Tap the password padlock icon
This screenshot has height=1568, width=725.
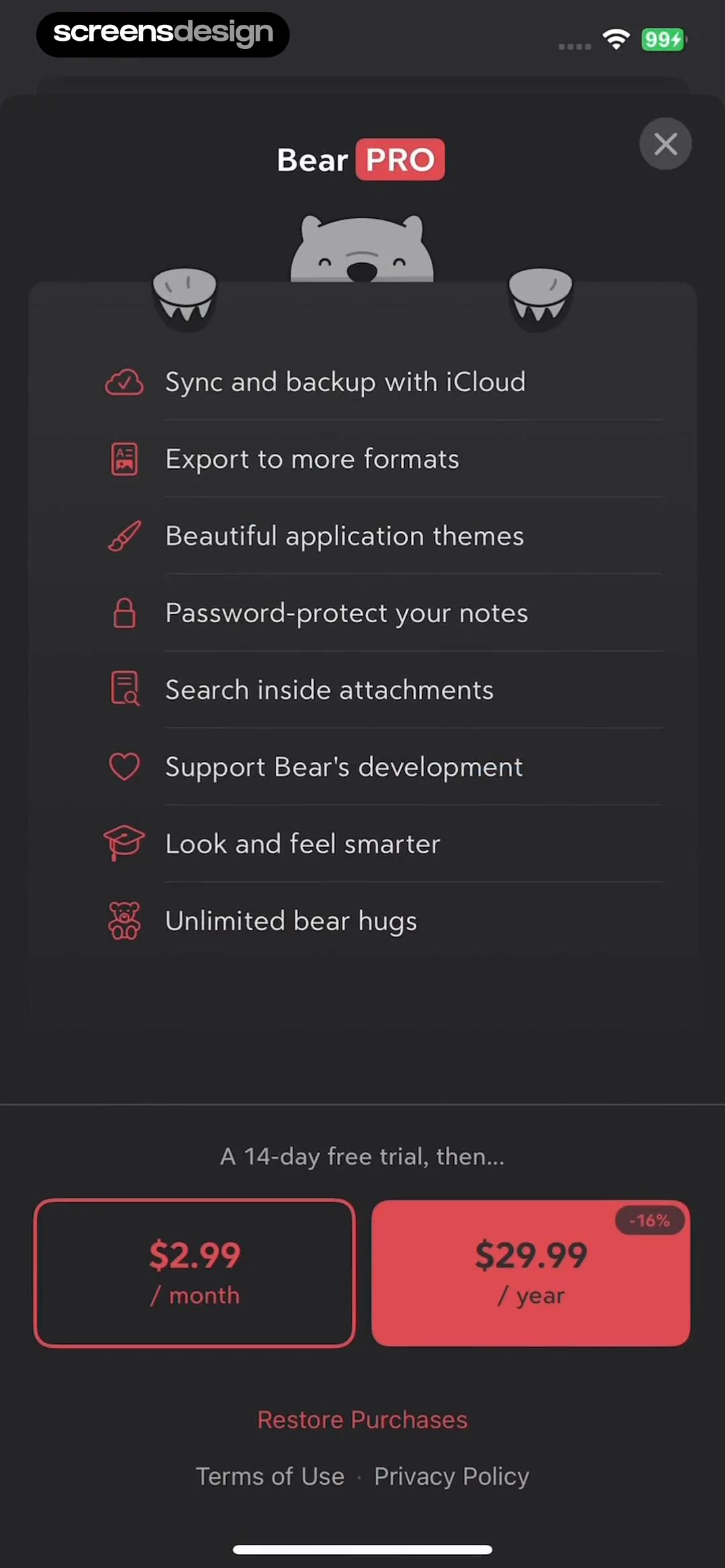point(124,613)
